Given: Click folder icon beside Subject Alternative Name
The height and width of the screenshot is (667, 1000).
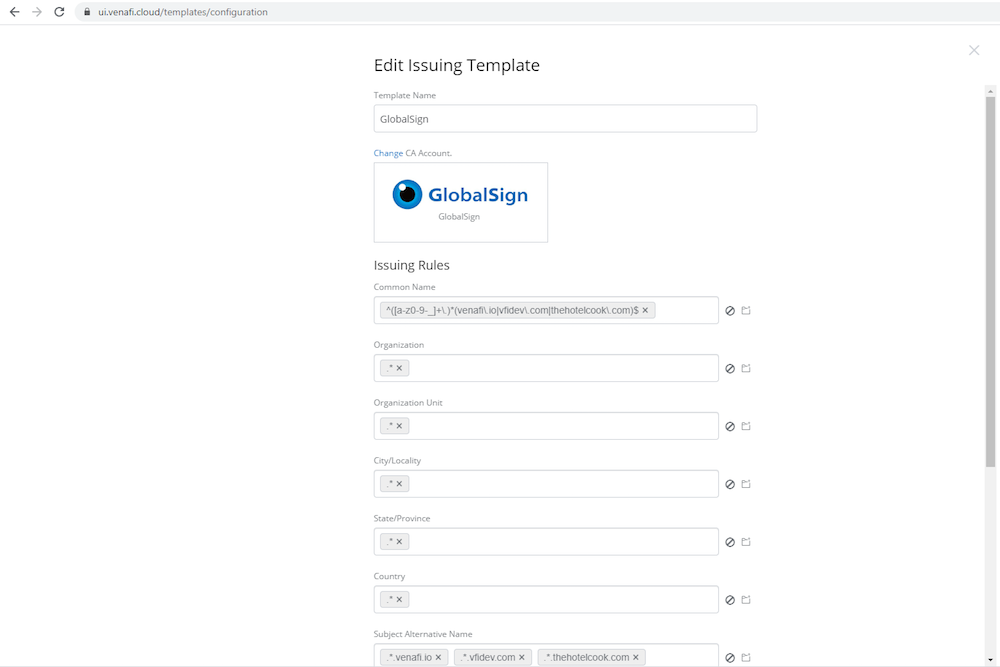Looking at the screenshot, I should (x=746, y=657).
